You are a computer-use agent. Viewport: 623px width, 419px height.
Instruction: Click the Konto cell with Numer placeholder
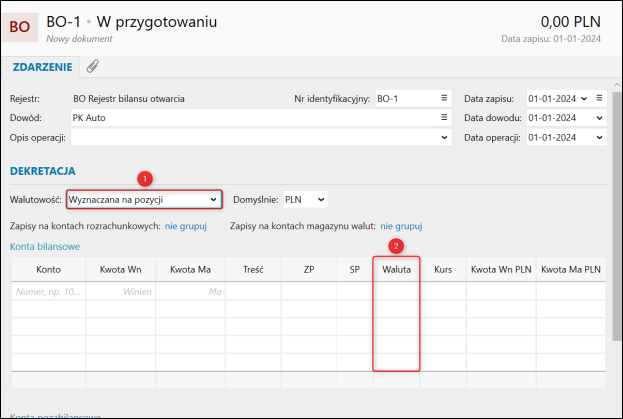pos(48,292)
